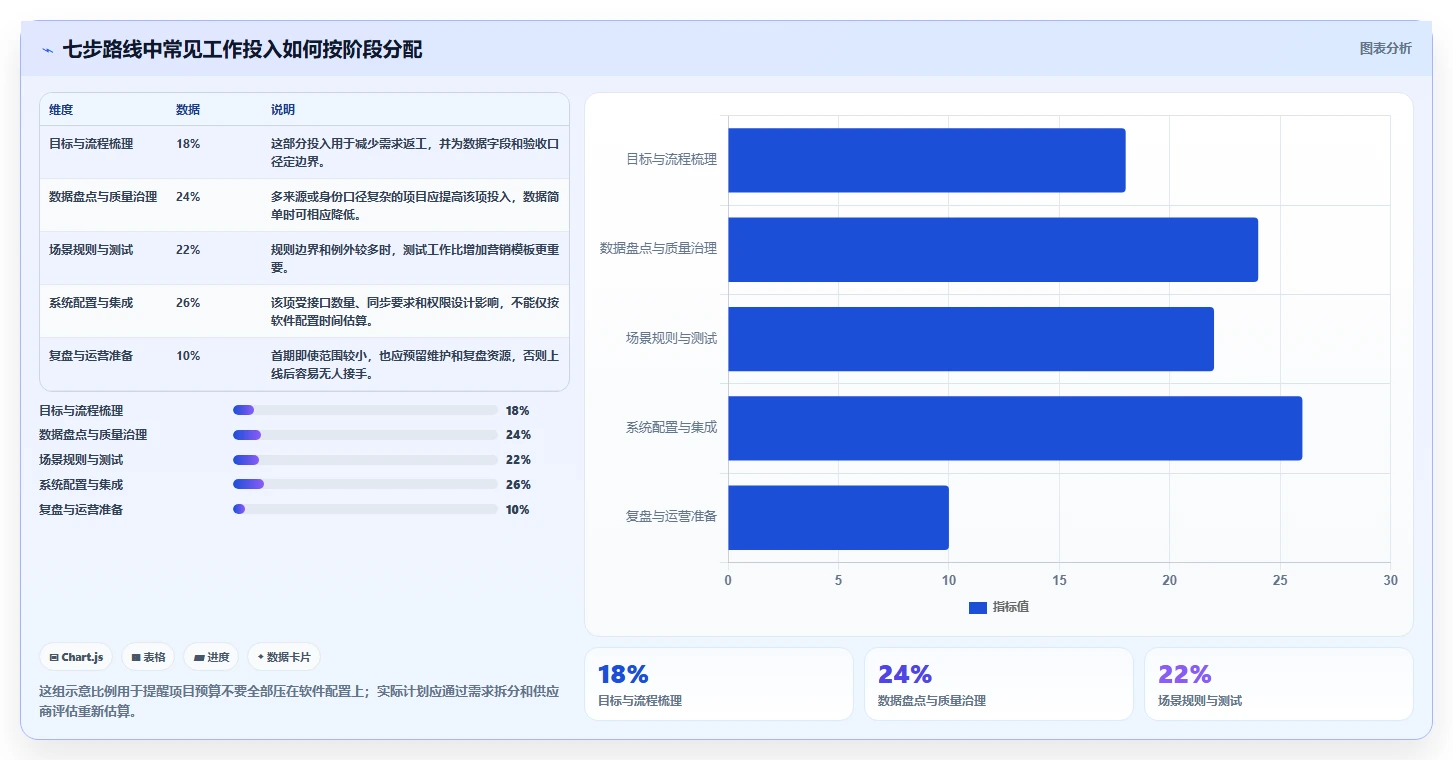Click the 场景规则与测试 chart bar
1453x760 pixels.
pyautogui.click(x=971, y=339)
